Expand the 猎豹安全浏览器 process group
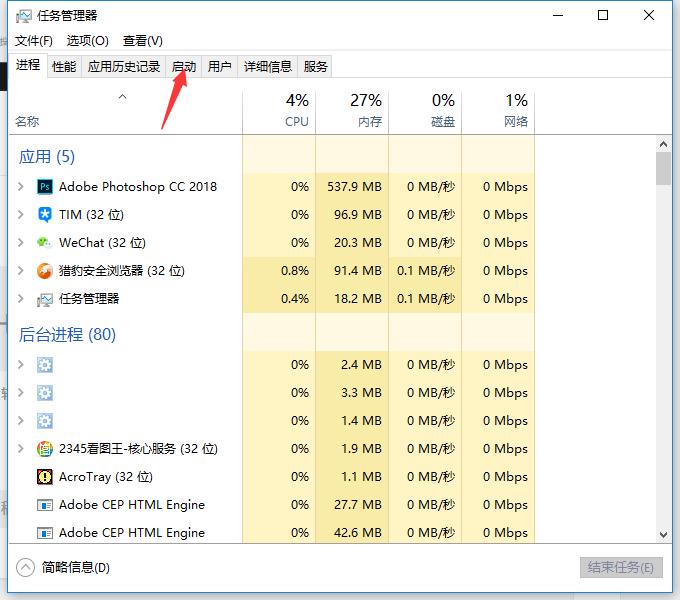 pyautogui.click(x=21, y=271)
